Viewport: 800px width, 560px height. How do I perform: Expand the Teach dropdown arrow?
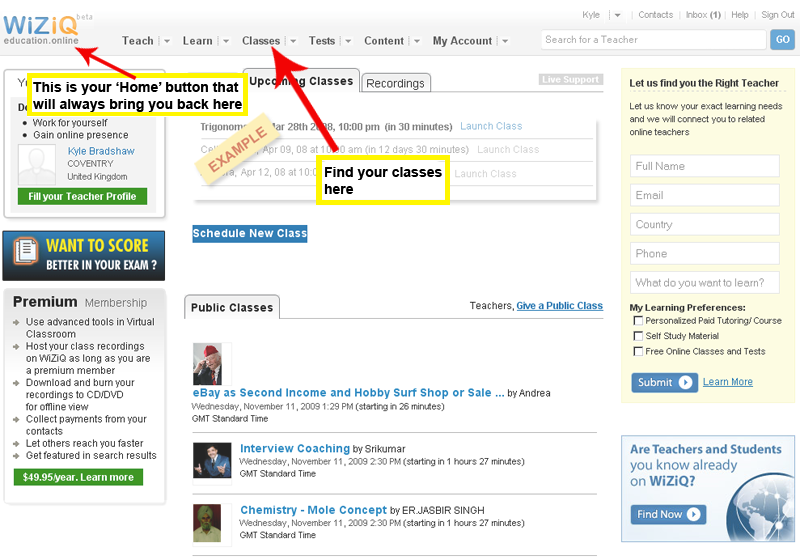click(166, 41)
